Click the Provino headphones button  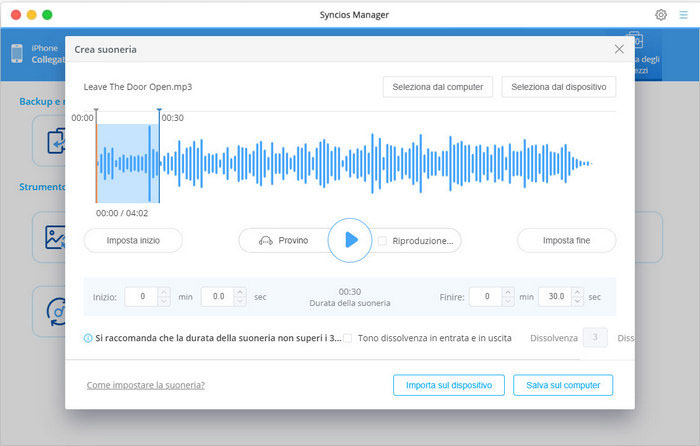pos(284,240)
